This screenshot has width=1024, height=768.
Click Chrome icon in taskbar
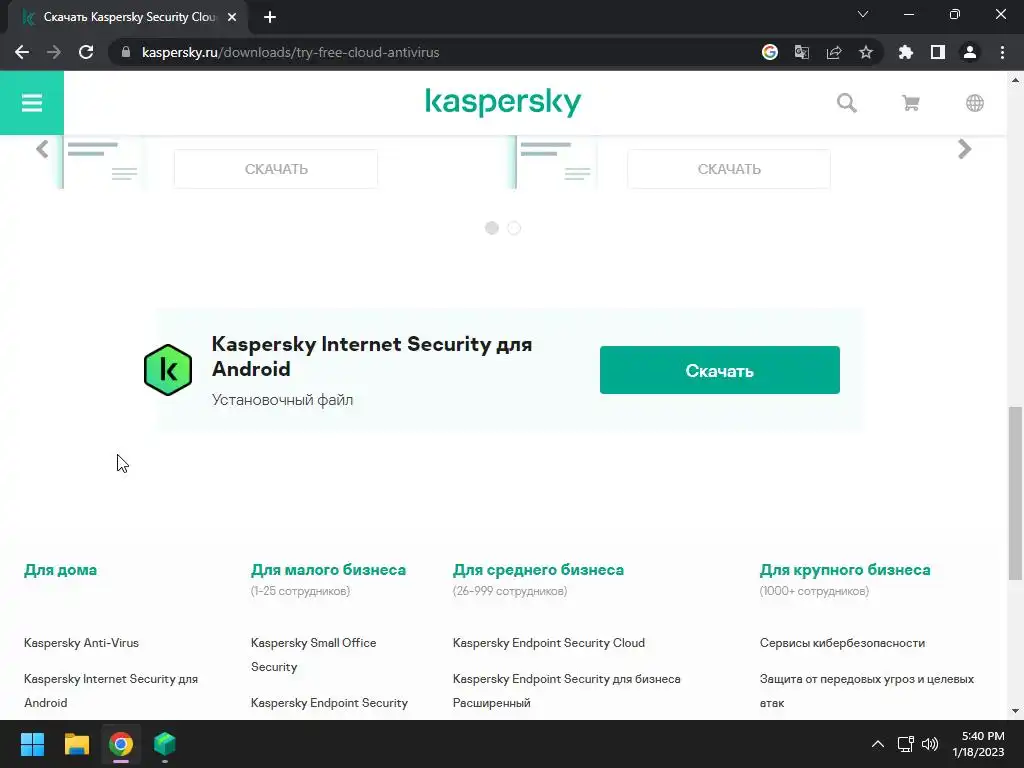coord(121,744)
